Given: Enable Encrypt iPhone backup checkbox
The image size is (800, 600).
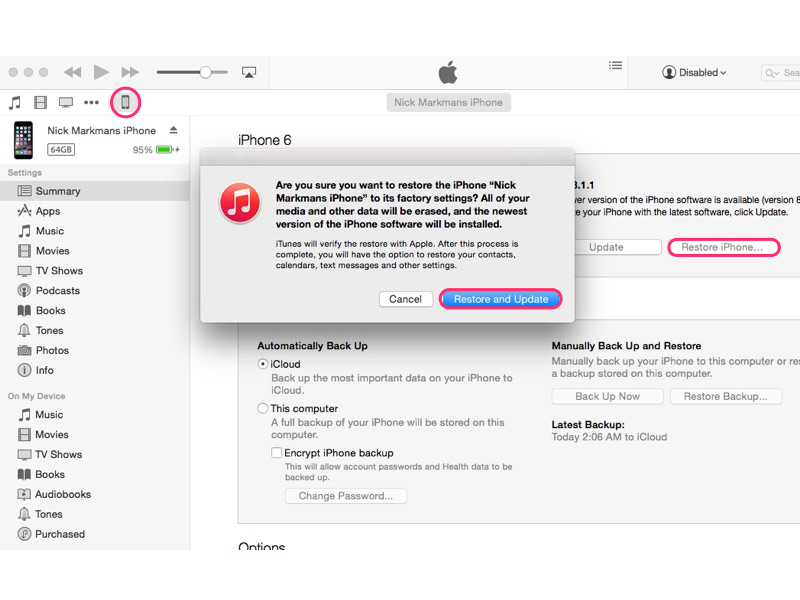Looking at the screenshot, I should [277, 453].
